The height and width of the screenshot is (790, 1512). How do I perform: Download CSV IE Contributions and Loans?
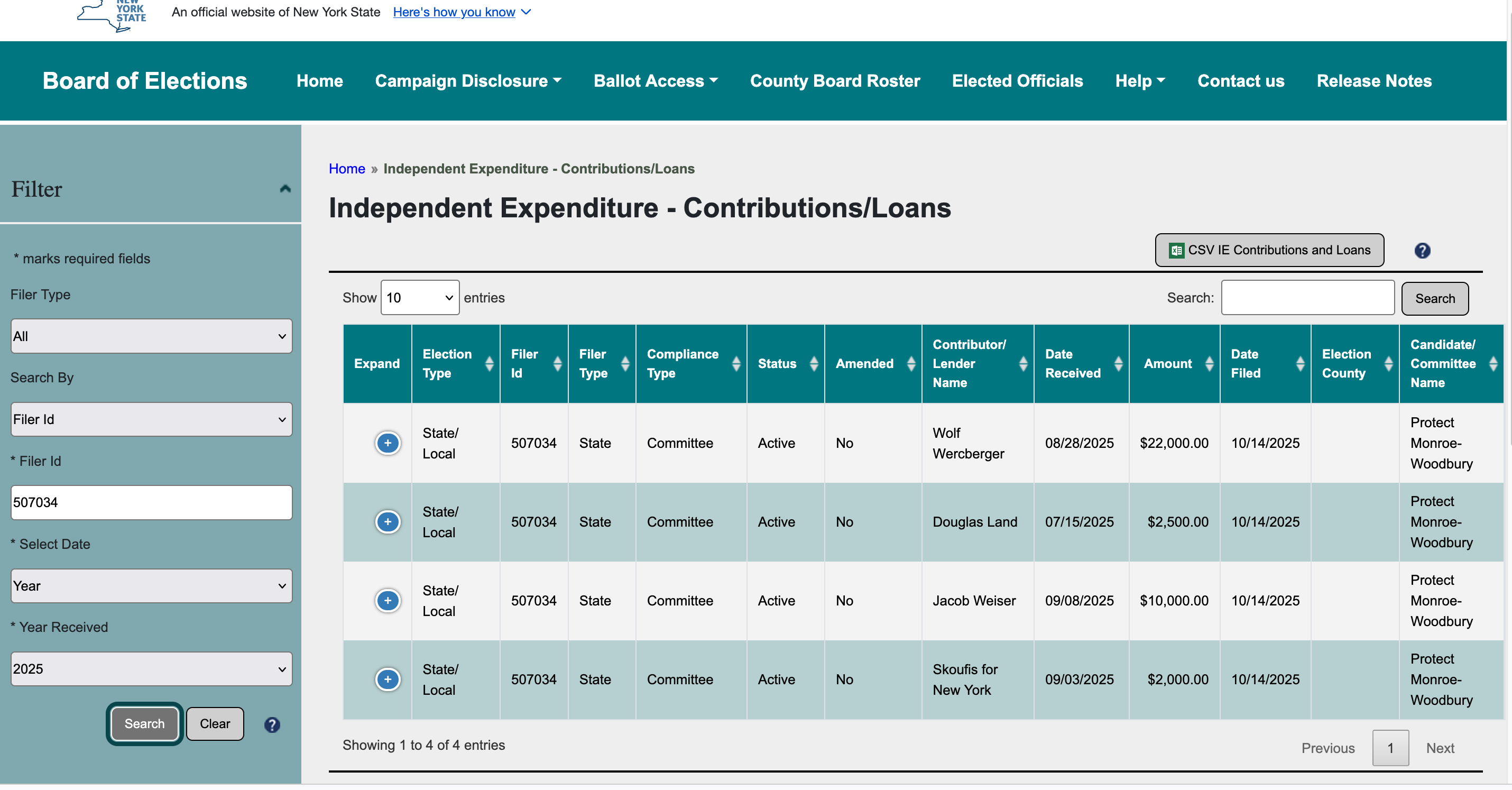pyautogui.click(x=1269, y=251)
